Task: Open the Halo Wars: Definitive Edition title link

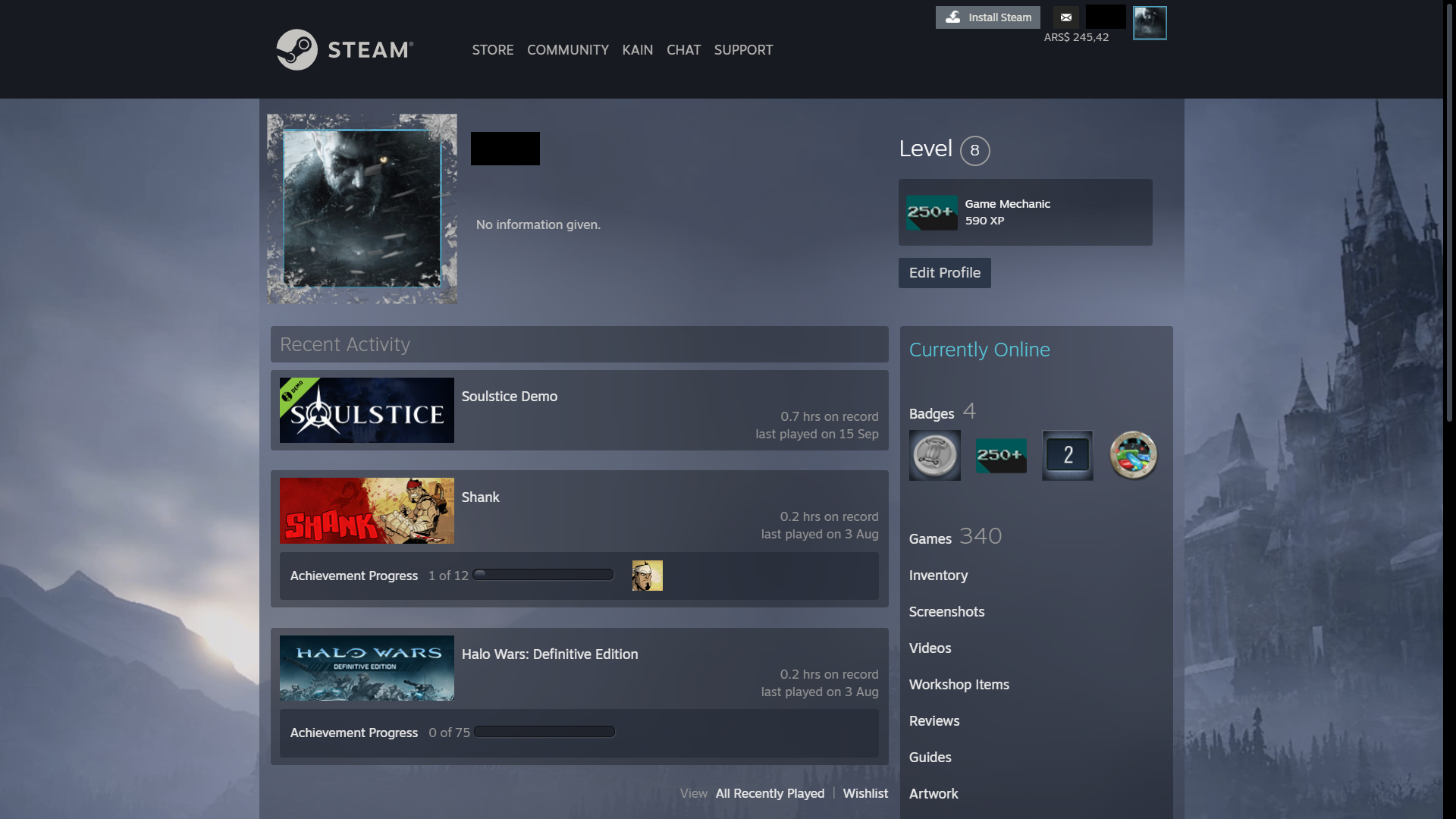Action: 550,654
